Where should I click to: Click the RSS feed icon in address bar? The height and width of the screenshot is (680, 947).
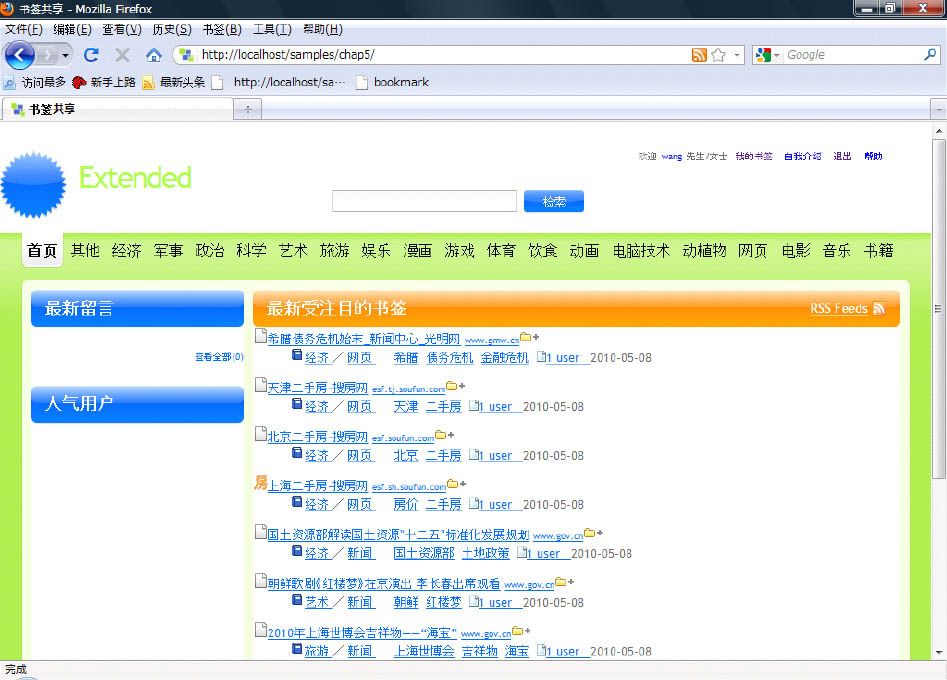click(699, 55)
